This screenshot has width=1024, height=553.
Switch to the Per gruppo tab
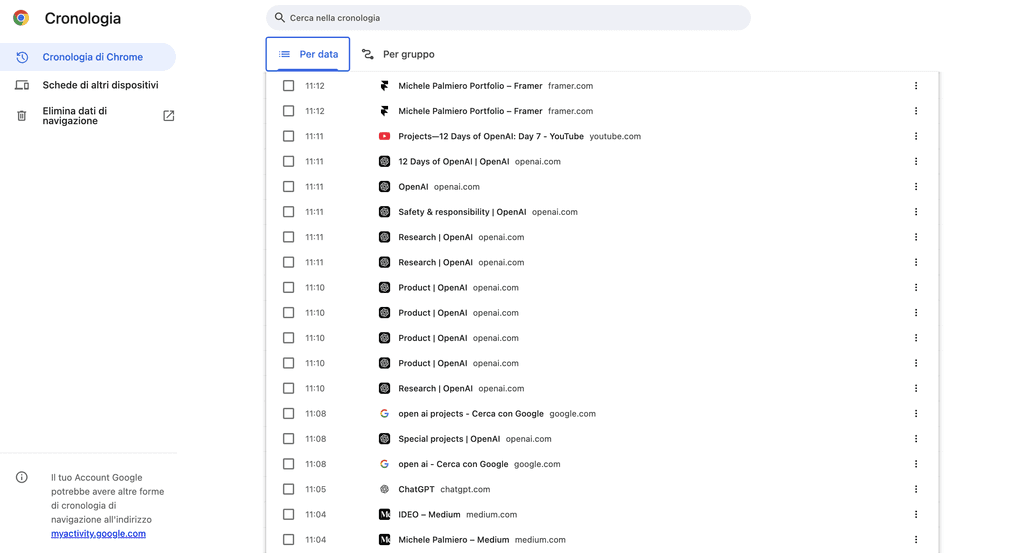(x=398, y=54)
